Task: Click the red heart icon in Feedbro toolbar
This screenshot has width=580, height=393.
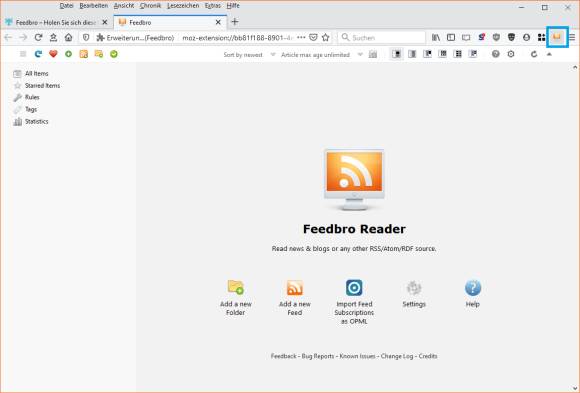Action: (53, 54)
